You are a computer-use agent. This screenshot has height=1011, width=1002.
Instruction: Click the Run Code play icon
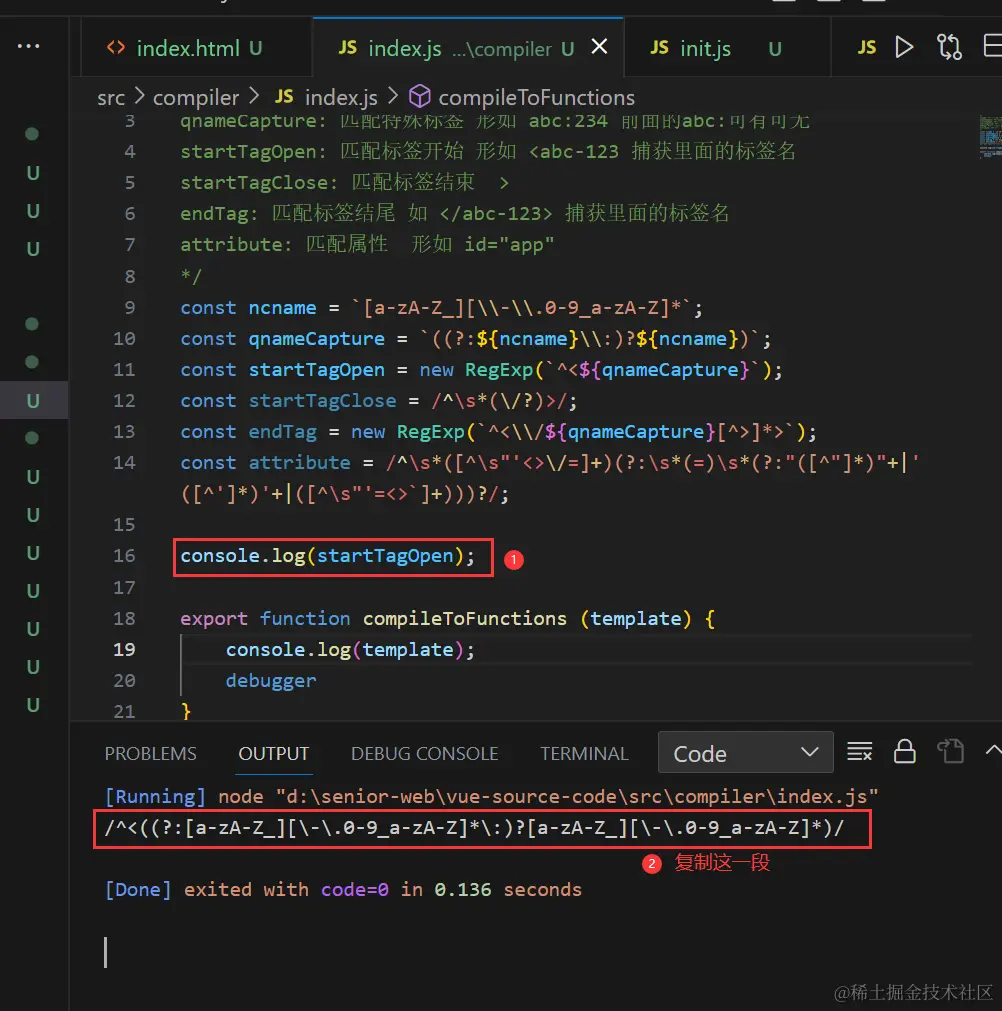pos(904,47)
